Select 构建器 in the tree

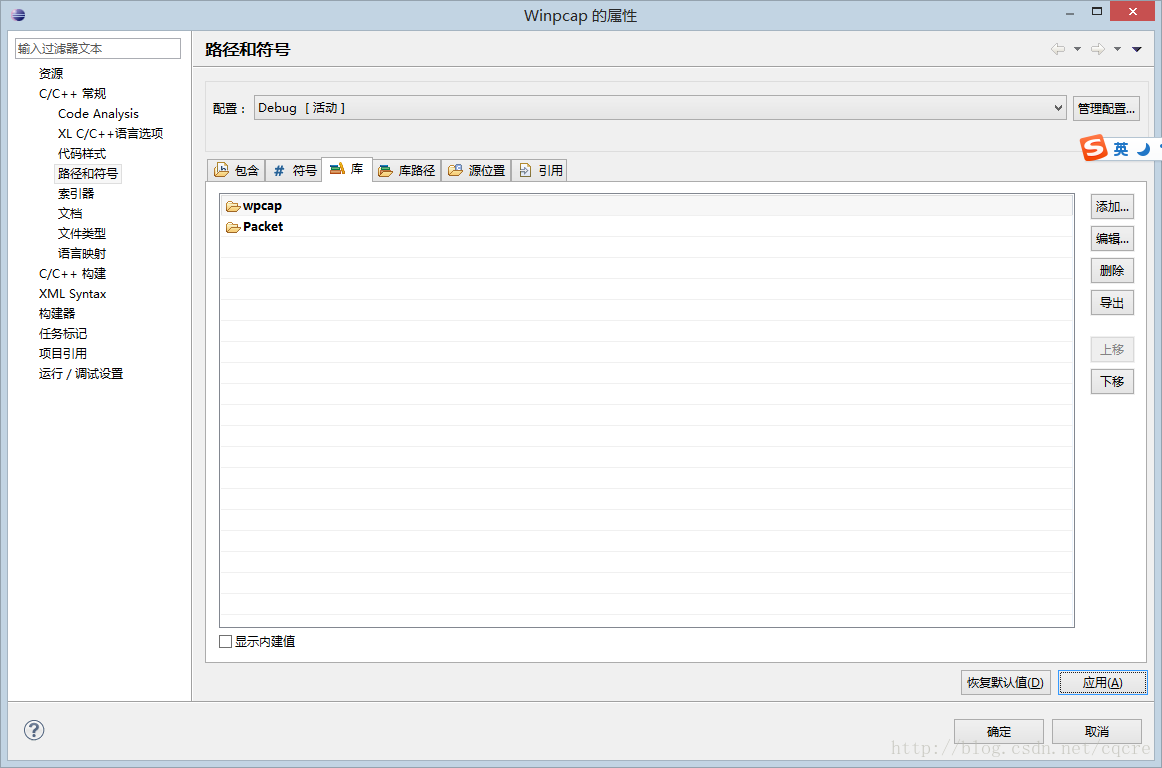[x=57, y=314]
